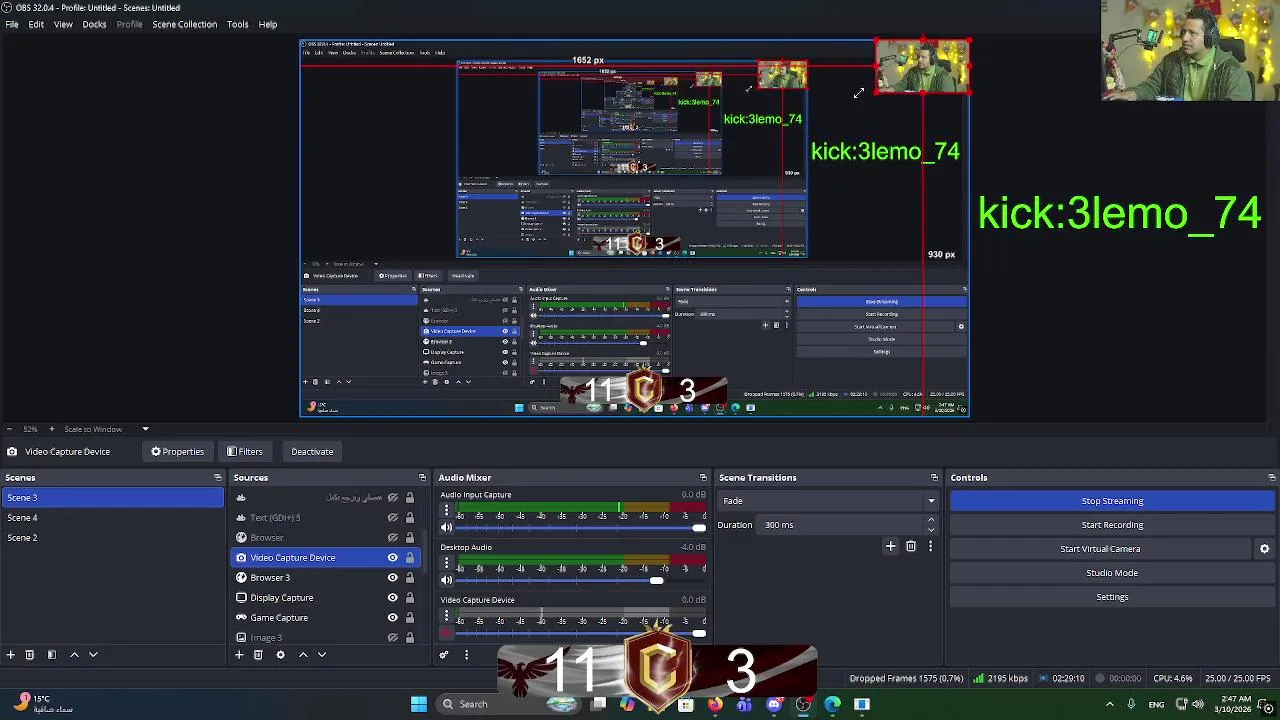Toggle lock on the Display Capture source

point(409,598)
